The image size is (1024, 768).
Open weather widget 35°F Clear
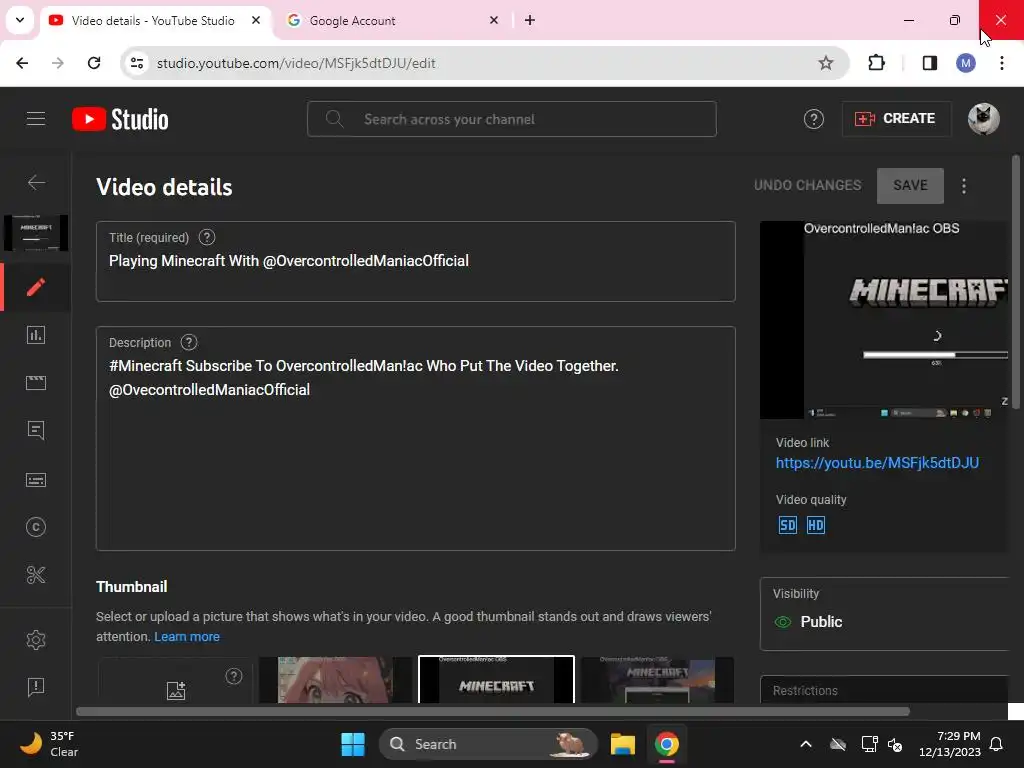click(x=49, y=744)
